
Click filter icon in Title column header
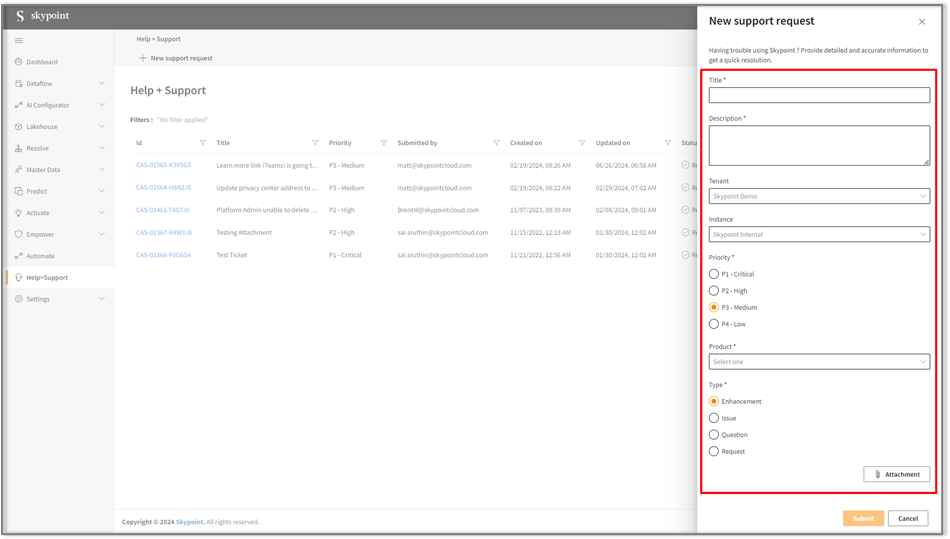316,143
